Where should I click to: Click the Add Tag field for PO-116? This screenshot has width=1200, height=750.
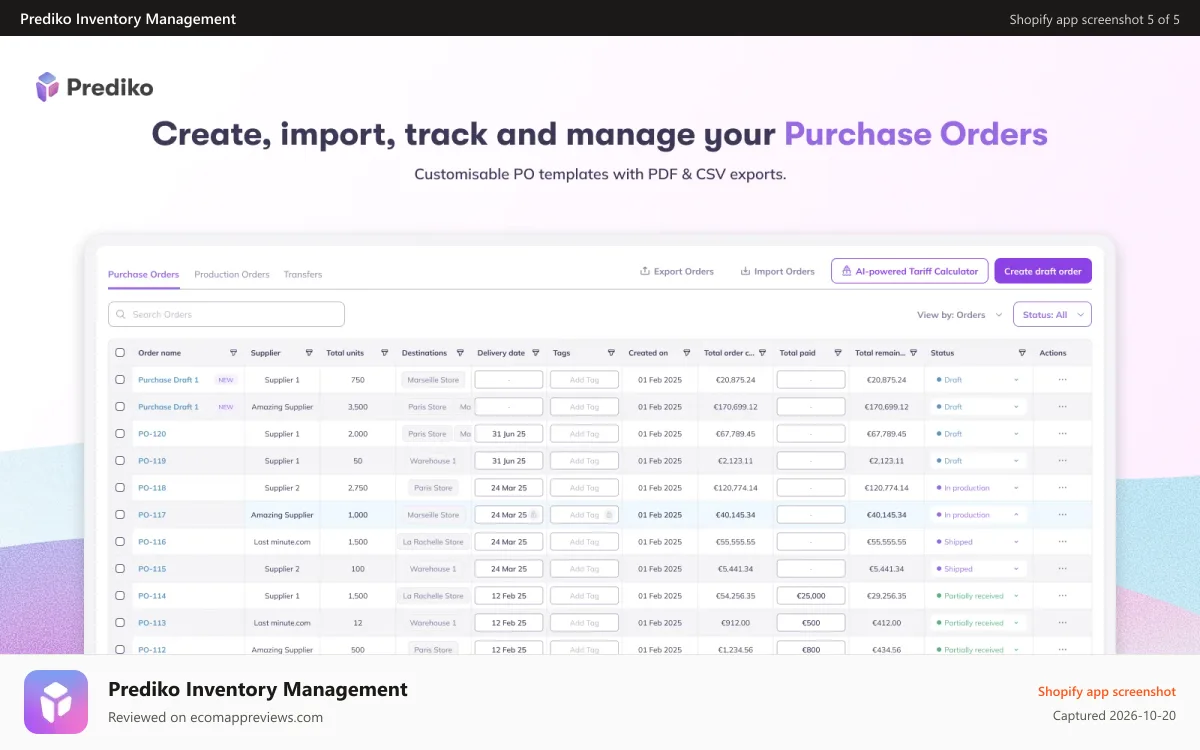coord(584,542)
